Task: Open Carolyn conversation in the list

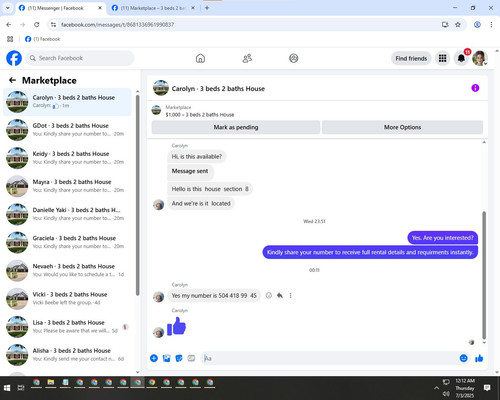Action: pyautogui.click(x=67, y=102)
